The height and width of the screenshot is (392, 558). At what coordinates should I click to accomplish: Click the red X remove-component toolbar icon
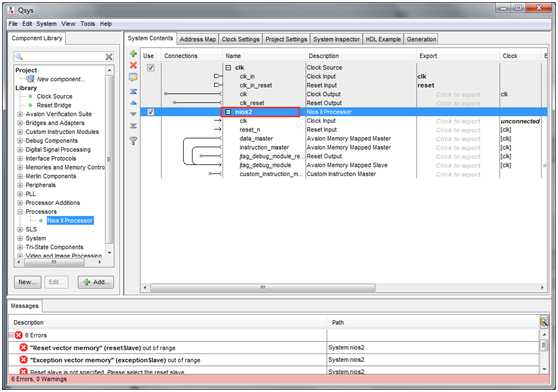tap(133, 65)
